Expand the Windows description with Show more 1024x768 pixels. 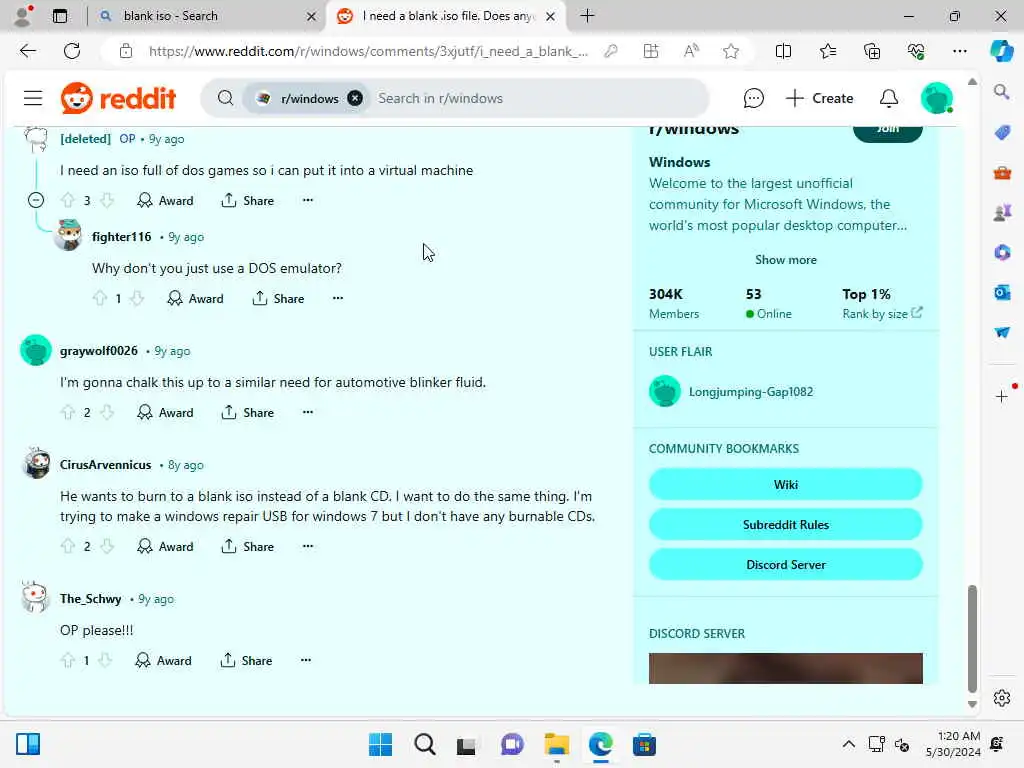tap(786, 259)
